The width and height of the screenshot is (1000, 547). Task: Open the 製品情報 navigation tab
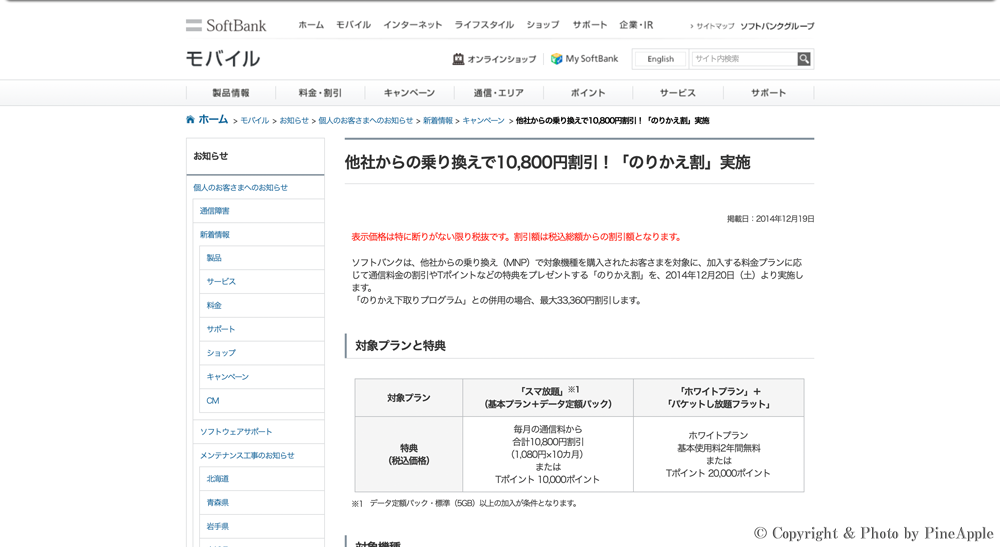click(231, 93)
